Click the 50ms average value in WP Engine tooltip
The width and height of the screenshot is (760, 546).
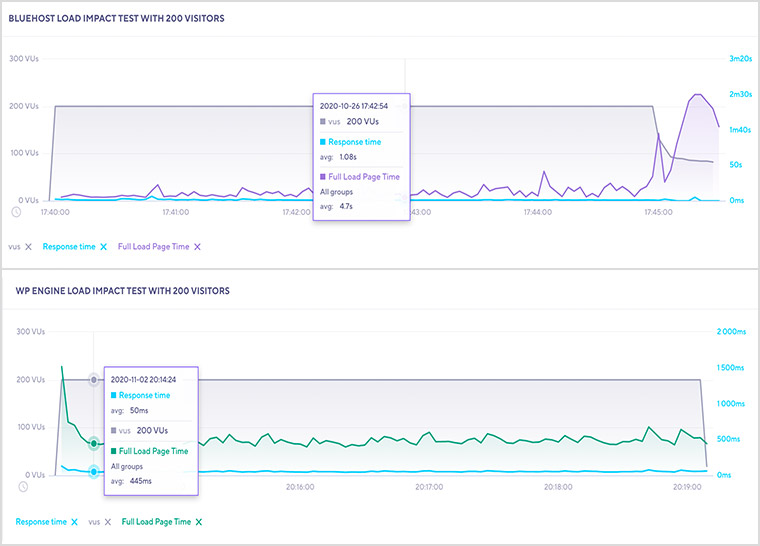pos(139,410)
